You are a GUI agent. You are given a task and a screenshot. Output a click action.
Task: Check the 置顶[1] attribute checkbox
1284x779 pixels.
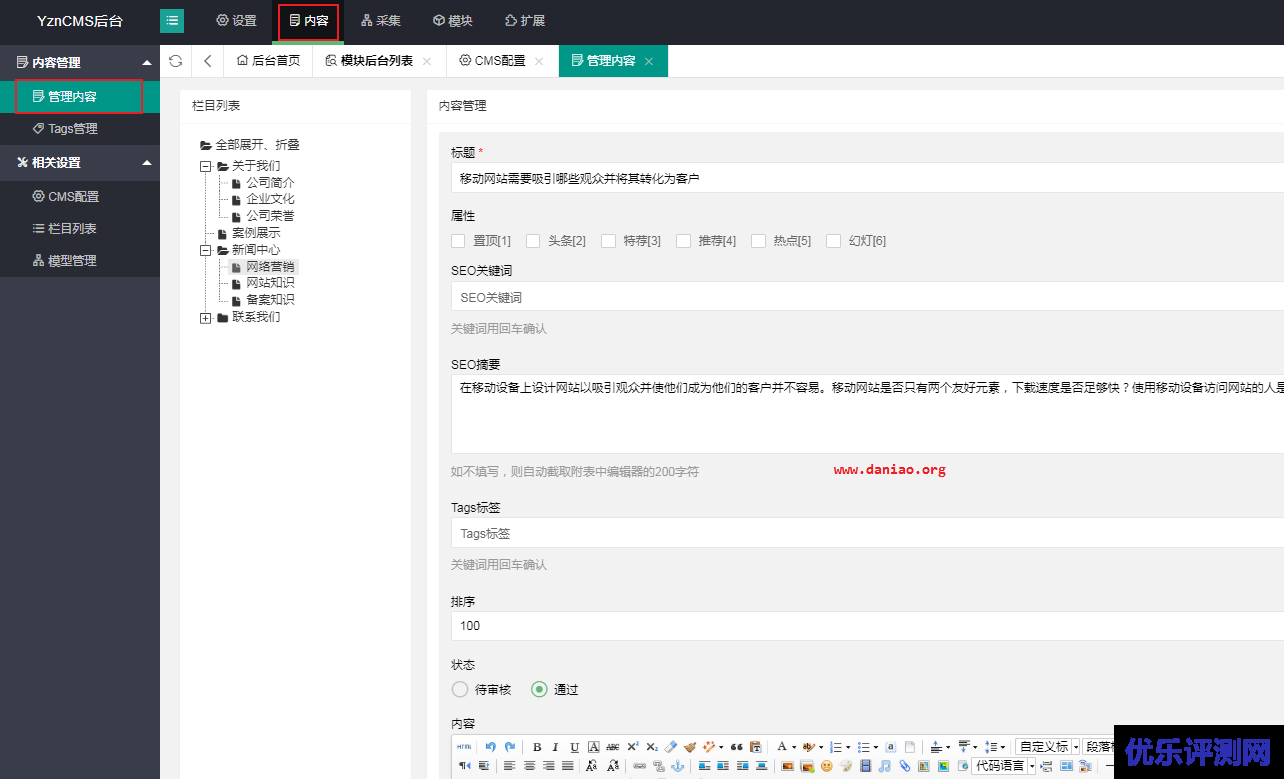point(458,240)
